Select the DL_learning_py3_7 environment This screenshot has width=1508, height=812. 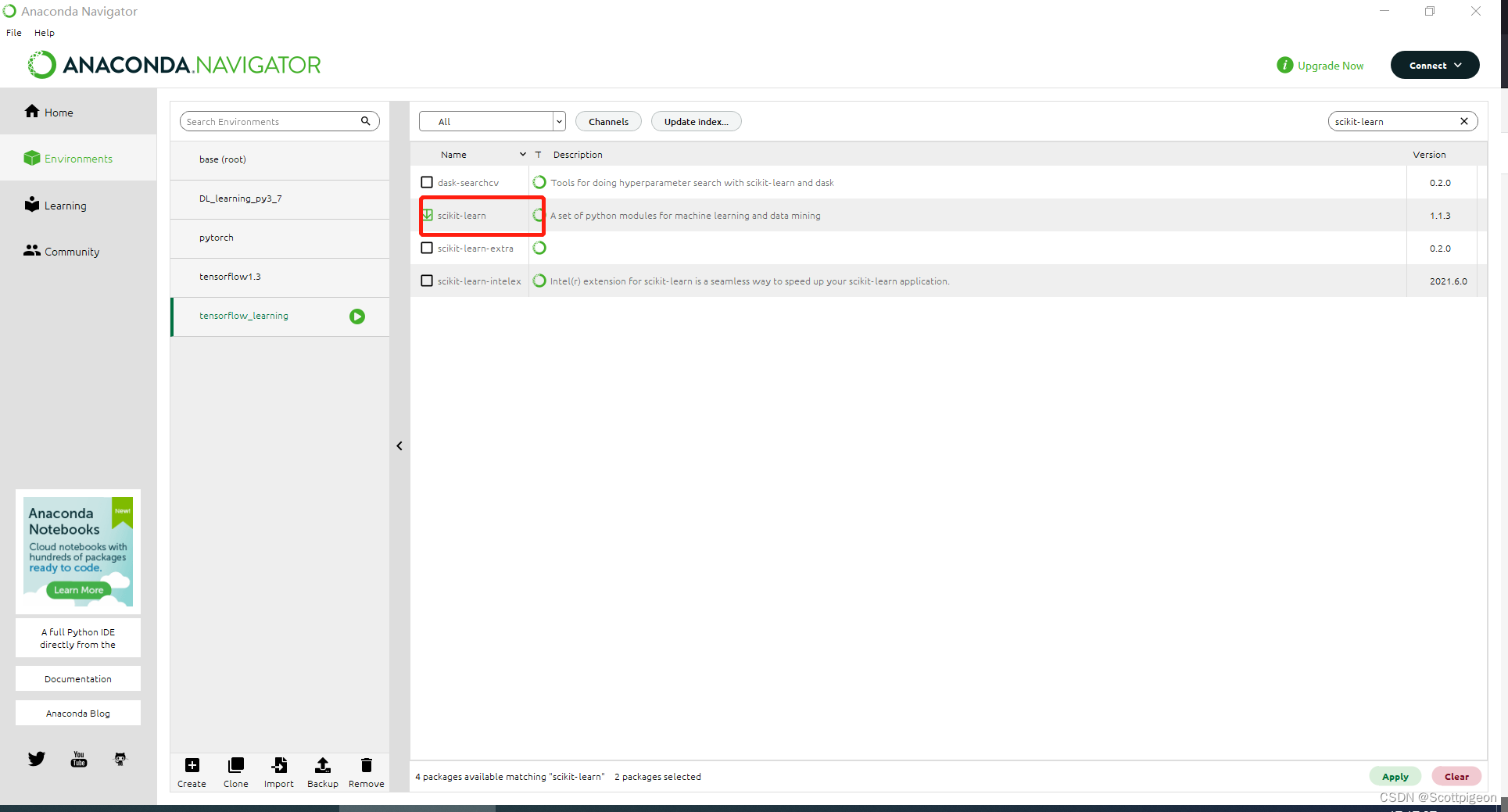pyautogui.click(x=280, y=199)
